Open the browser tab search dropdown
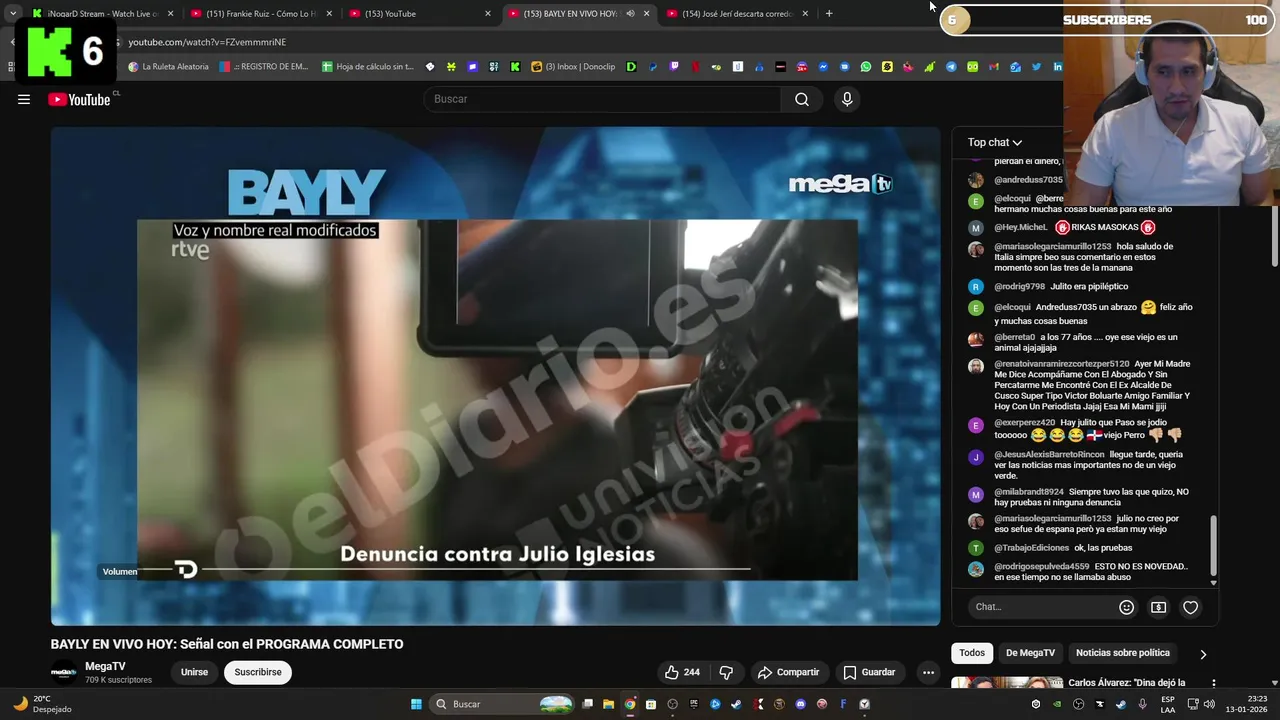This screenshot has height=720, width=1280. [x=12, y=13]
